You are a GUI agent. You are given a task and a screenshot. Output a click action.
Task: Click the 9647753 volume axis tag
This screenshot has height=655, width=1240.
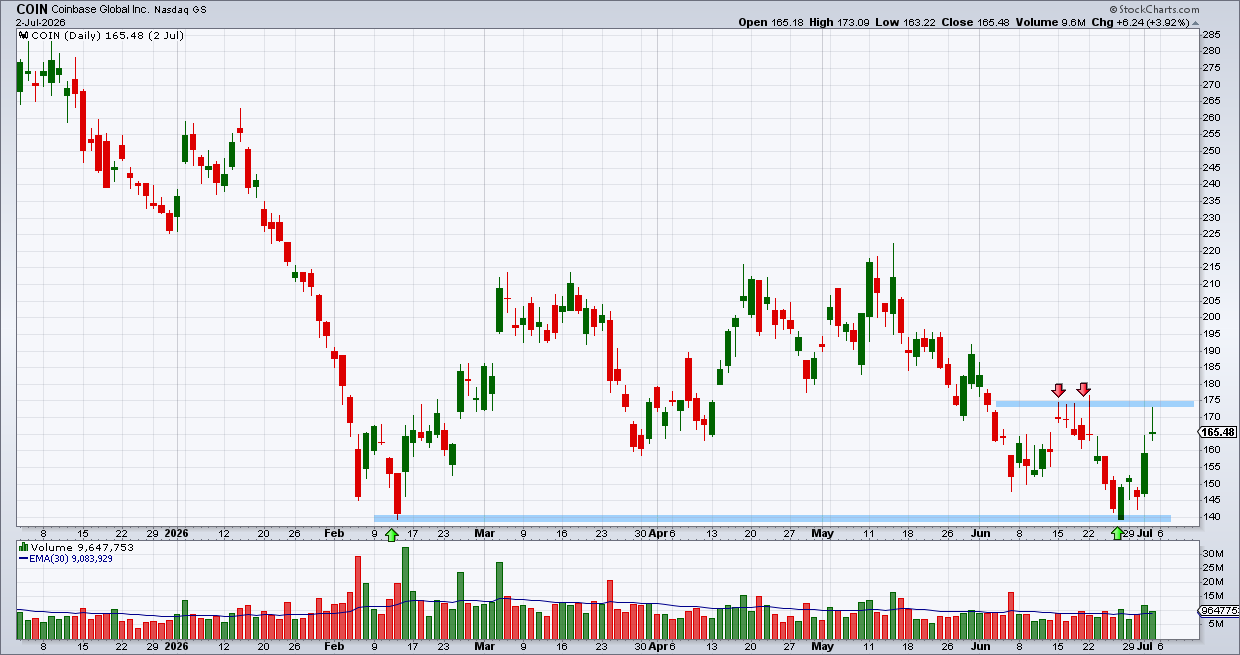(x=1218, y=610)
